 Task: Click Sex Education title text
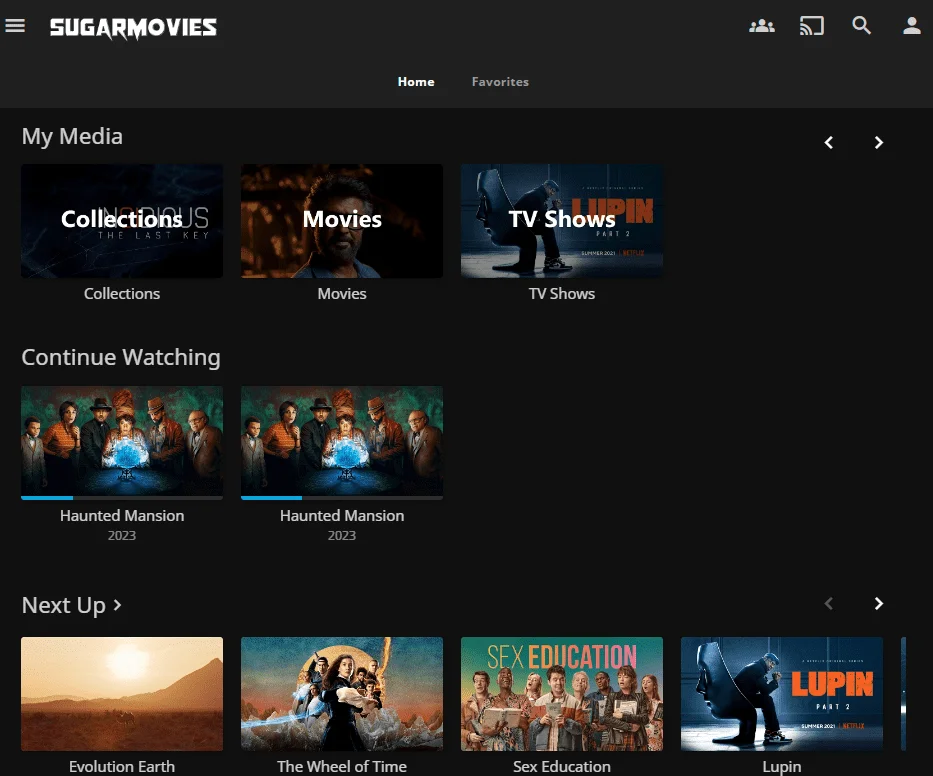[x=562, y=766]
